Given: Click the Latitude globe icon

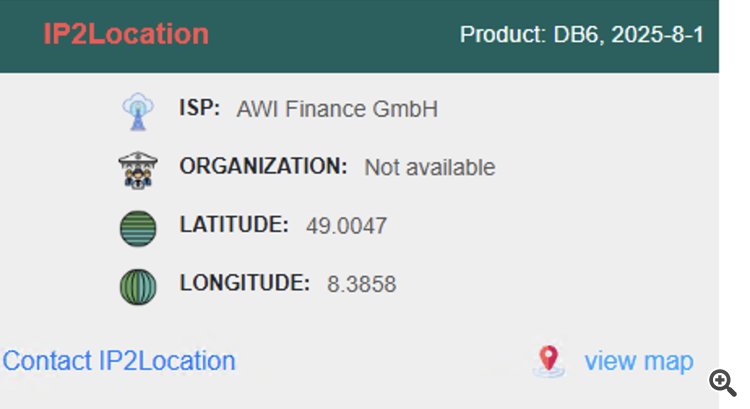Looking at the screenshot, I should click(x=138, y=227).
